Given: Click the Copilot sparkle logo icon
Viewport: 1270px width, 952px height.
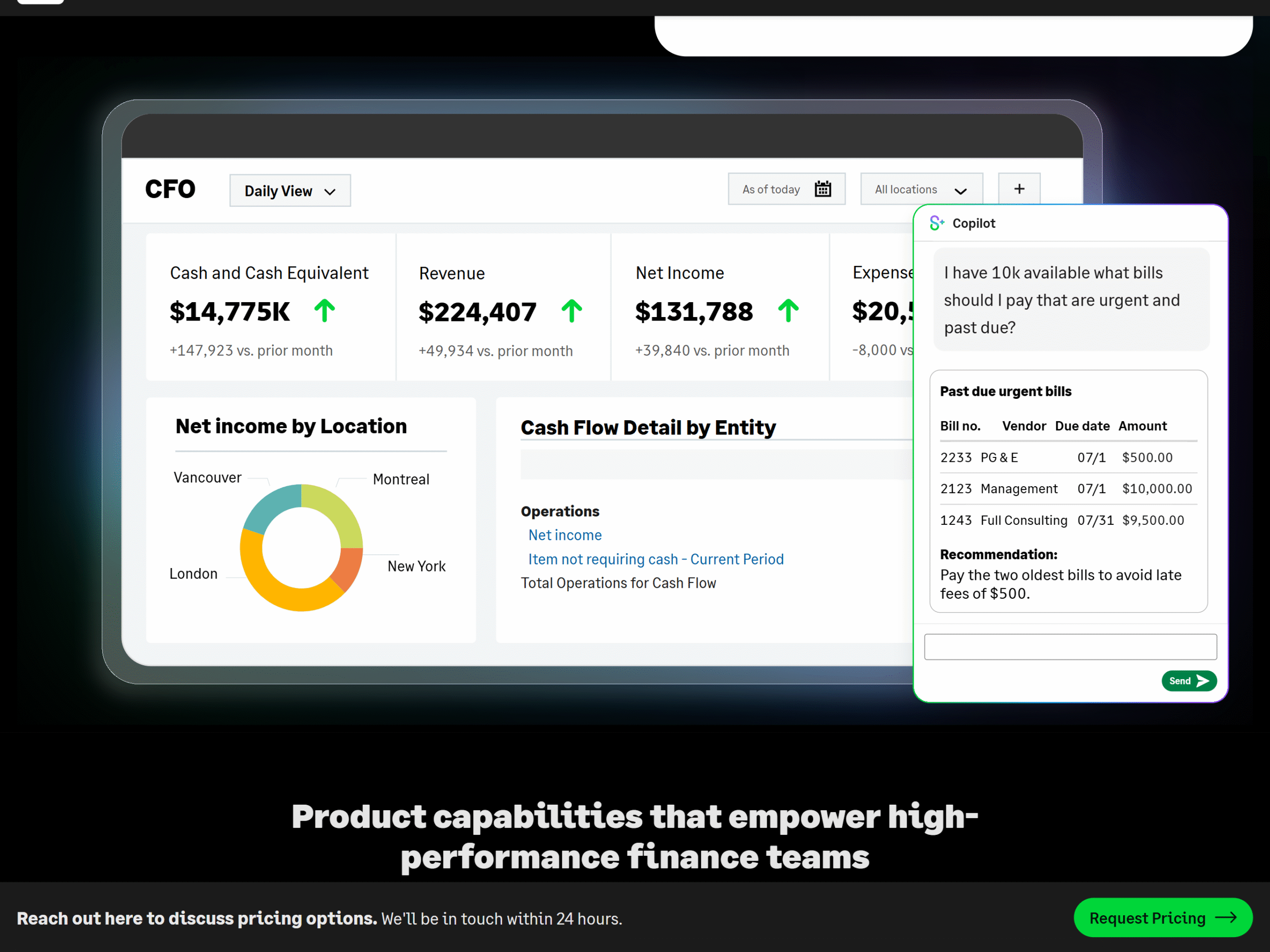Looking at the screenshot, I should 937,223.
